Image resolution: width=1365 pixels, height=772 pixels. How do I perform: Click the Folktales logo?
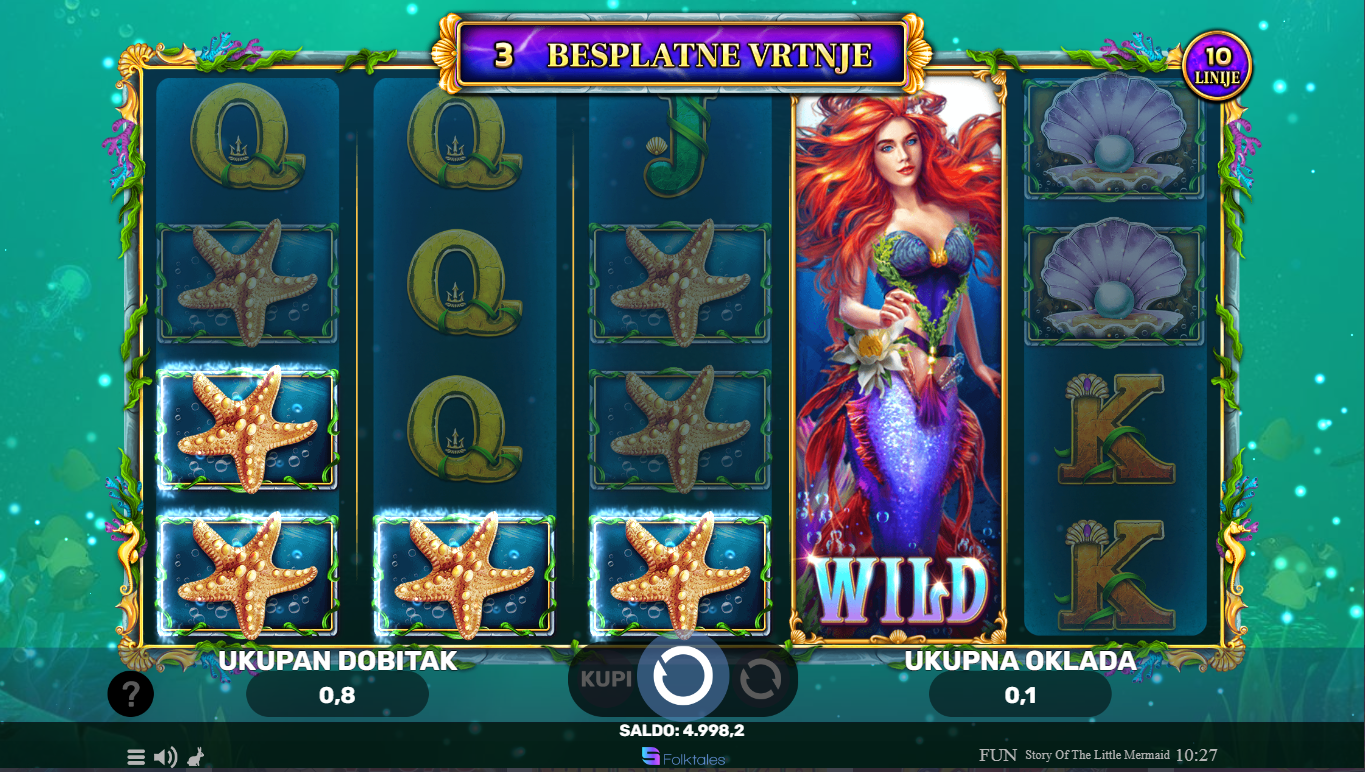pos(683,757)
